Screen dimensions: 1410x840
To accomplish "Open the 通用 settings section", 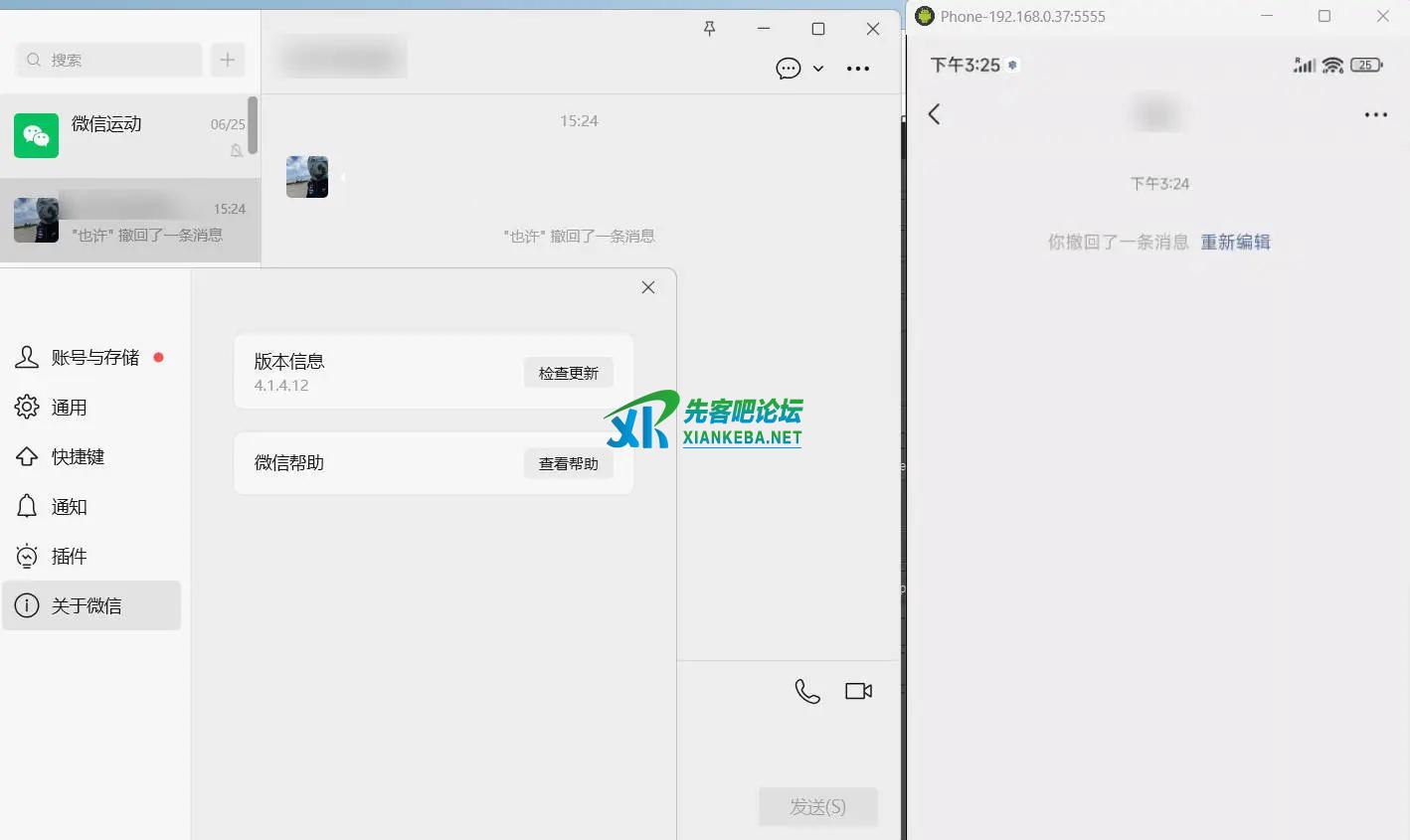I will pyautogui.click(x=70, y=408).
